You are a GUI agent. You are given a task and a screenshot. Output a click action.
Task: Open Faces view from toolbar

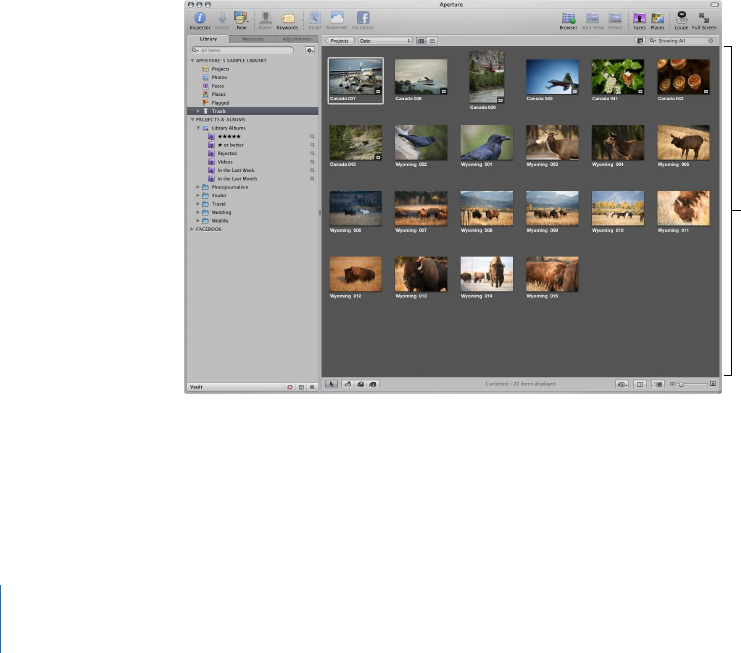pyautogui.click(x=639, y=20)
